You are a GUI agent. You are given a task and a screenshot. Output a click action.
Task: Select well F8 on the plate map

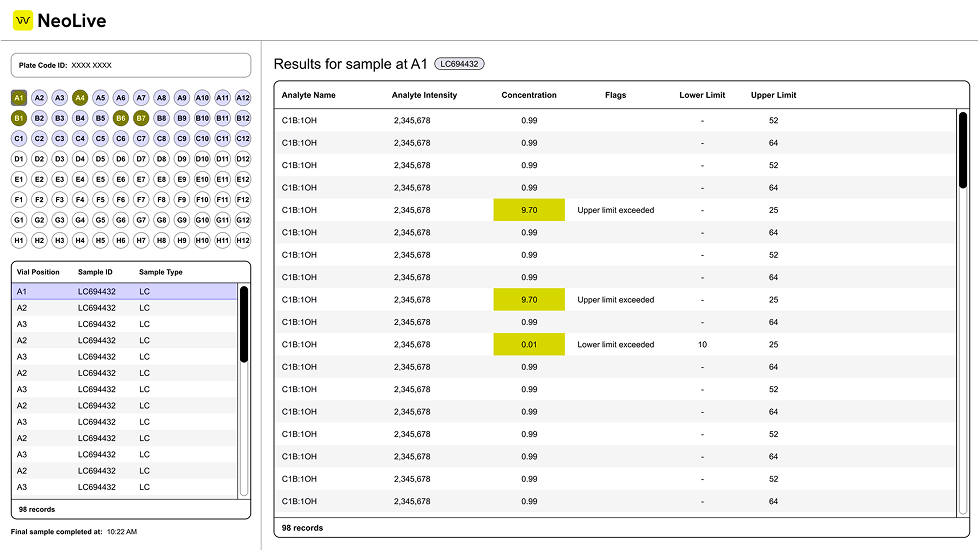click(x=161, y=200)
